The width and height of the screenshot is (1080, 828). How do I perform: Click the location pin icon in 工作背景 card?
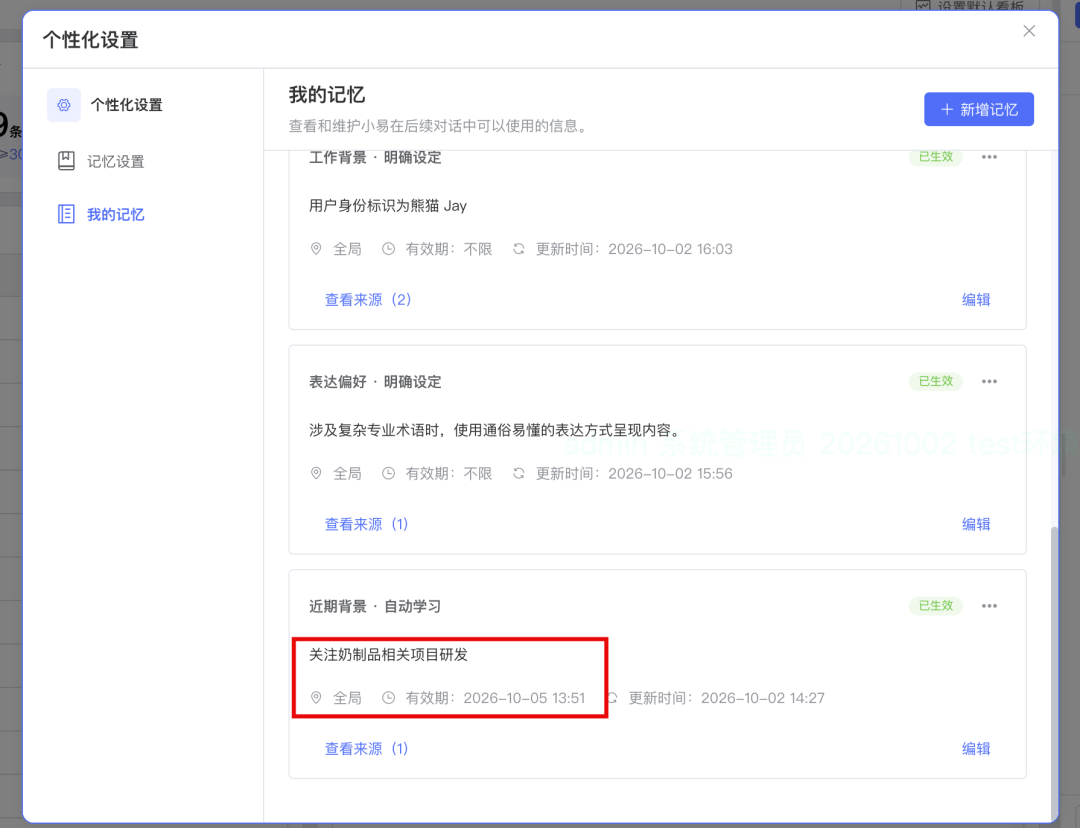[x=316, y=249]
